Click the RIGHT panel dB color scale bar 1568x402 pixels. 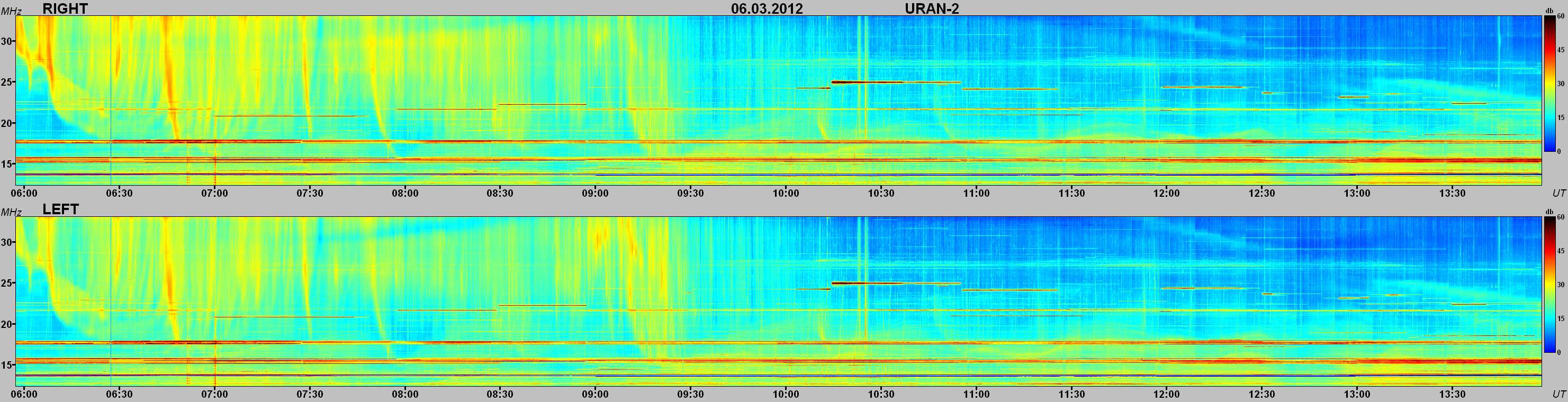pyautogui.click(x=1549, y=84)
